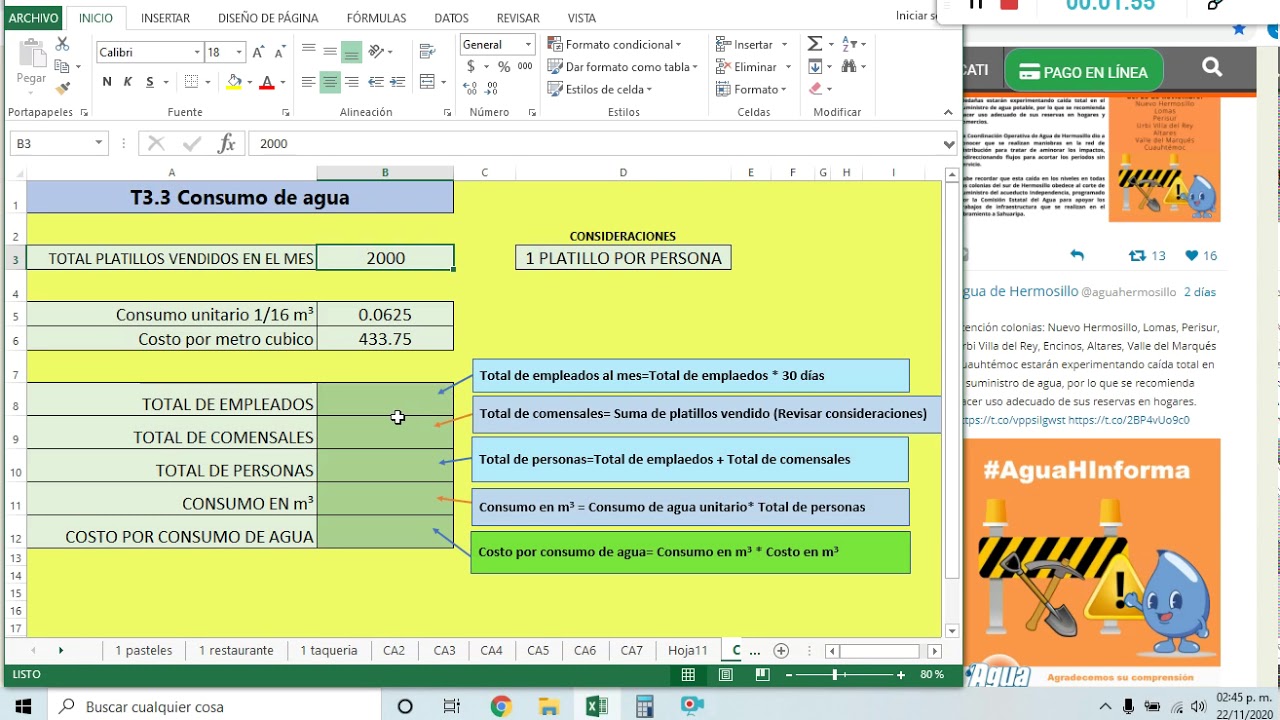Click Find and Select binoculars icon
The width and height of the screenshot is (1280, 720).
click(x=849, y=67)
